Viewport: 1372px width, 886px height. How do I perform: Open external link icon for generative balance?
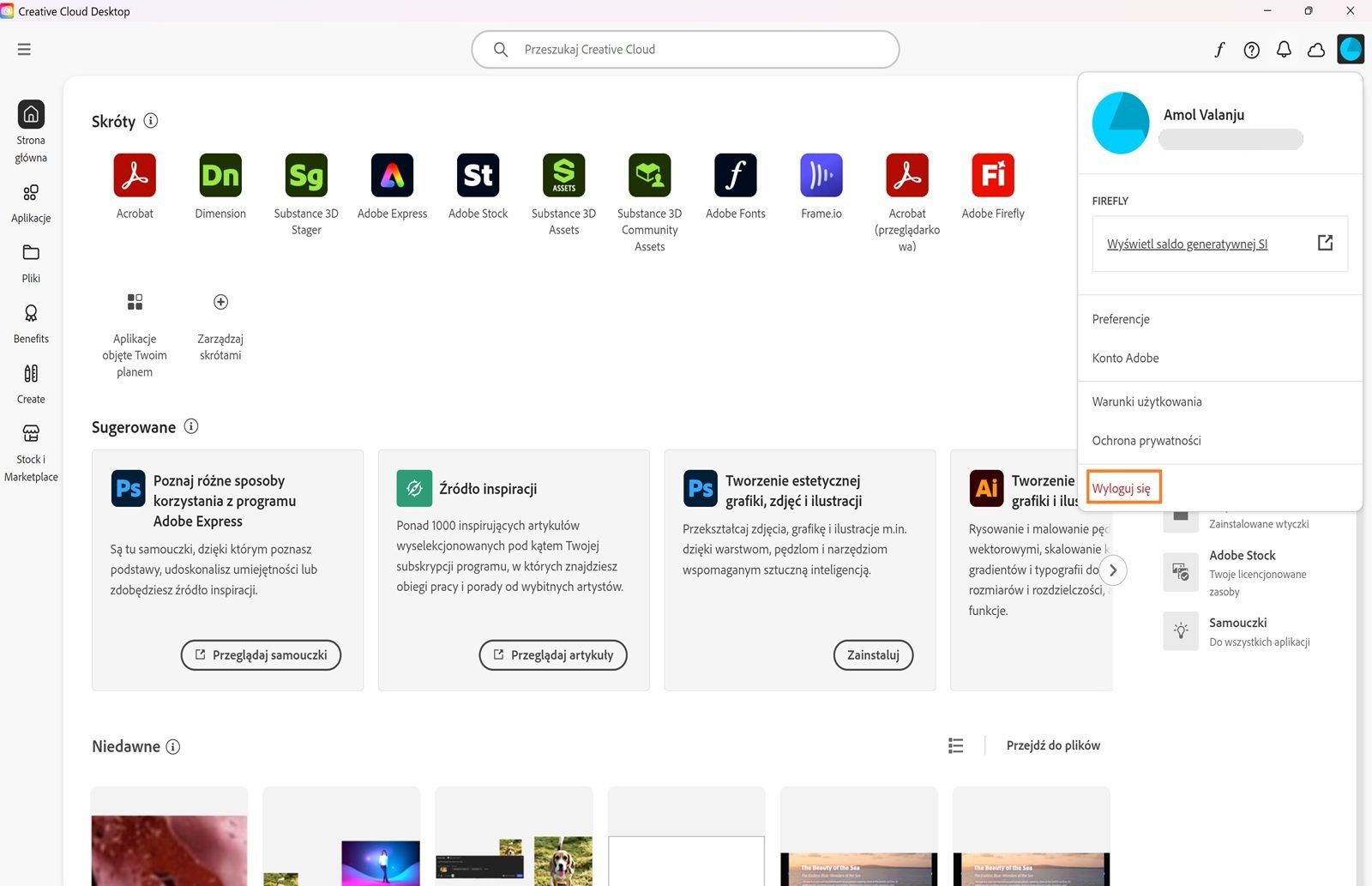click(x=1325, y=243)
